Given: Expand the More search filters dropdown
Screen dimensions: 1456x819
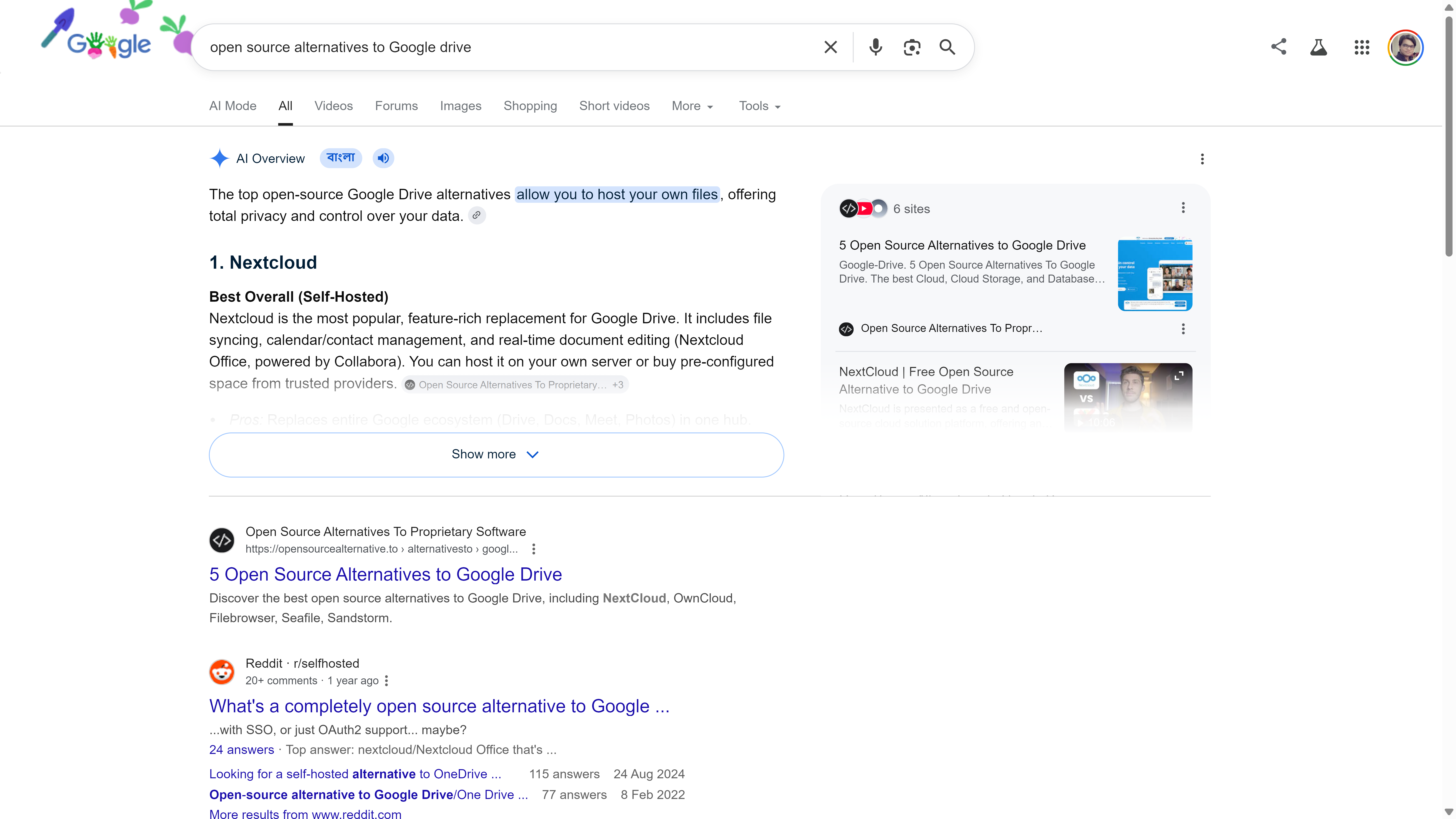Looking at the screenshot, I should 692,106.
